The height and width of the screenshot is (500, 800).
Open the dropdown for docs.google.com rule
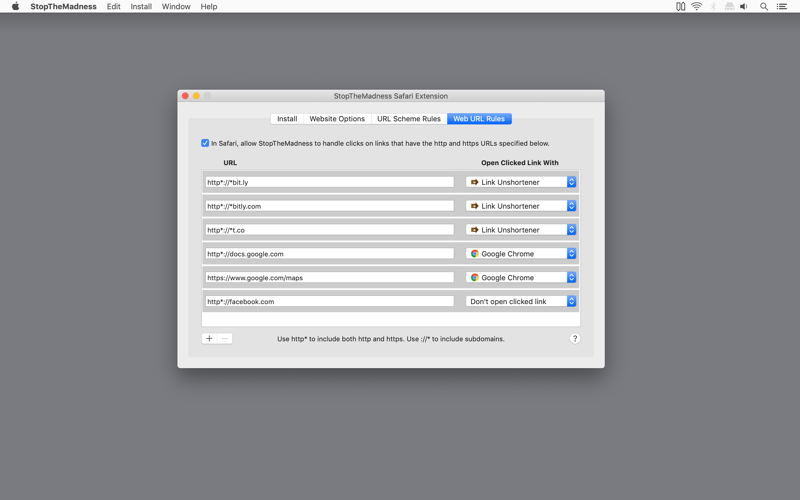[521, 254]
